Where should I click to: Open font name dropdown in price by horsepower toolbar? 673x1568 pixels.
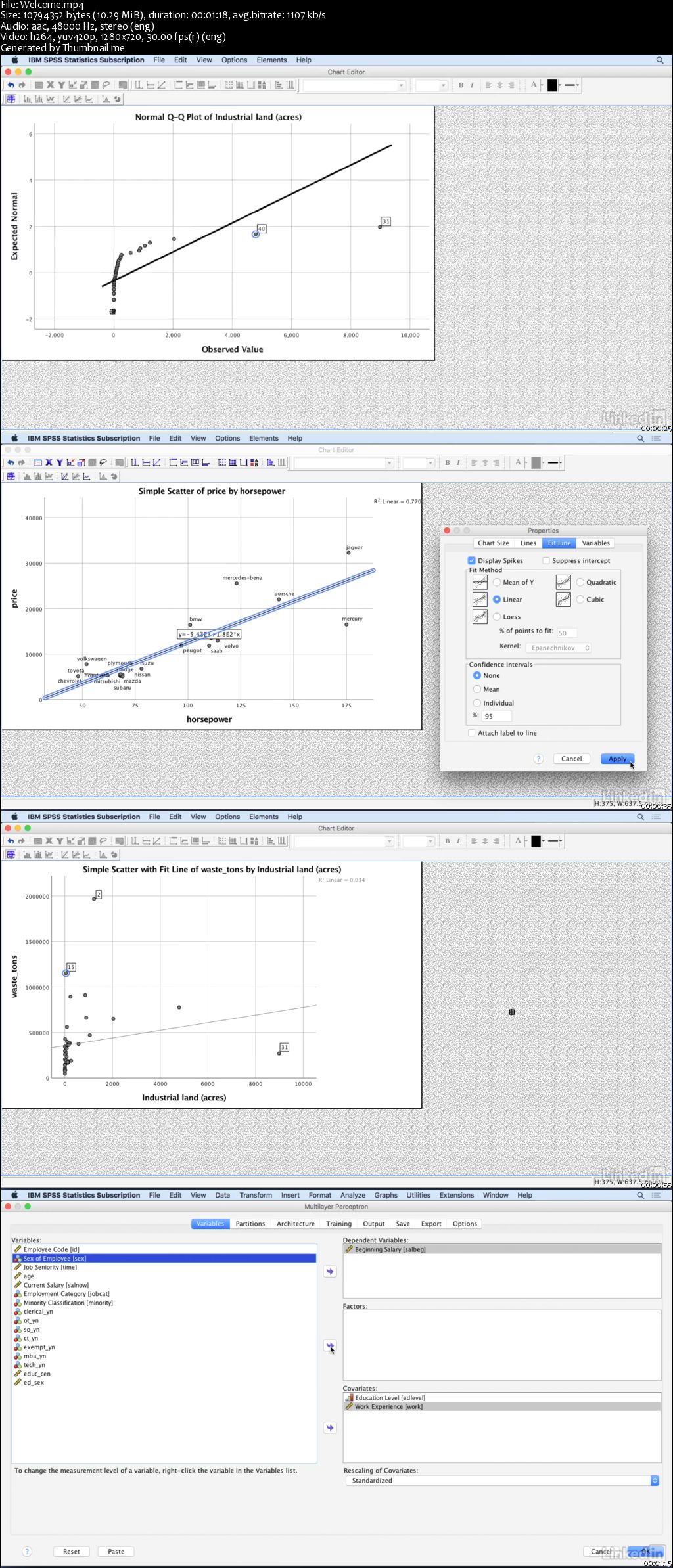(x=344, y=463)
